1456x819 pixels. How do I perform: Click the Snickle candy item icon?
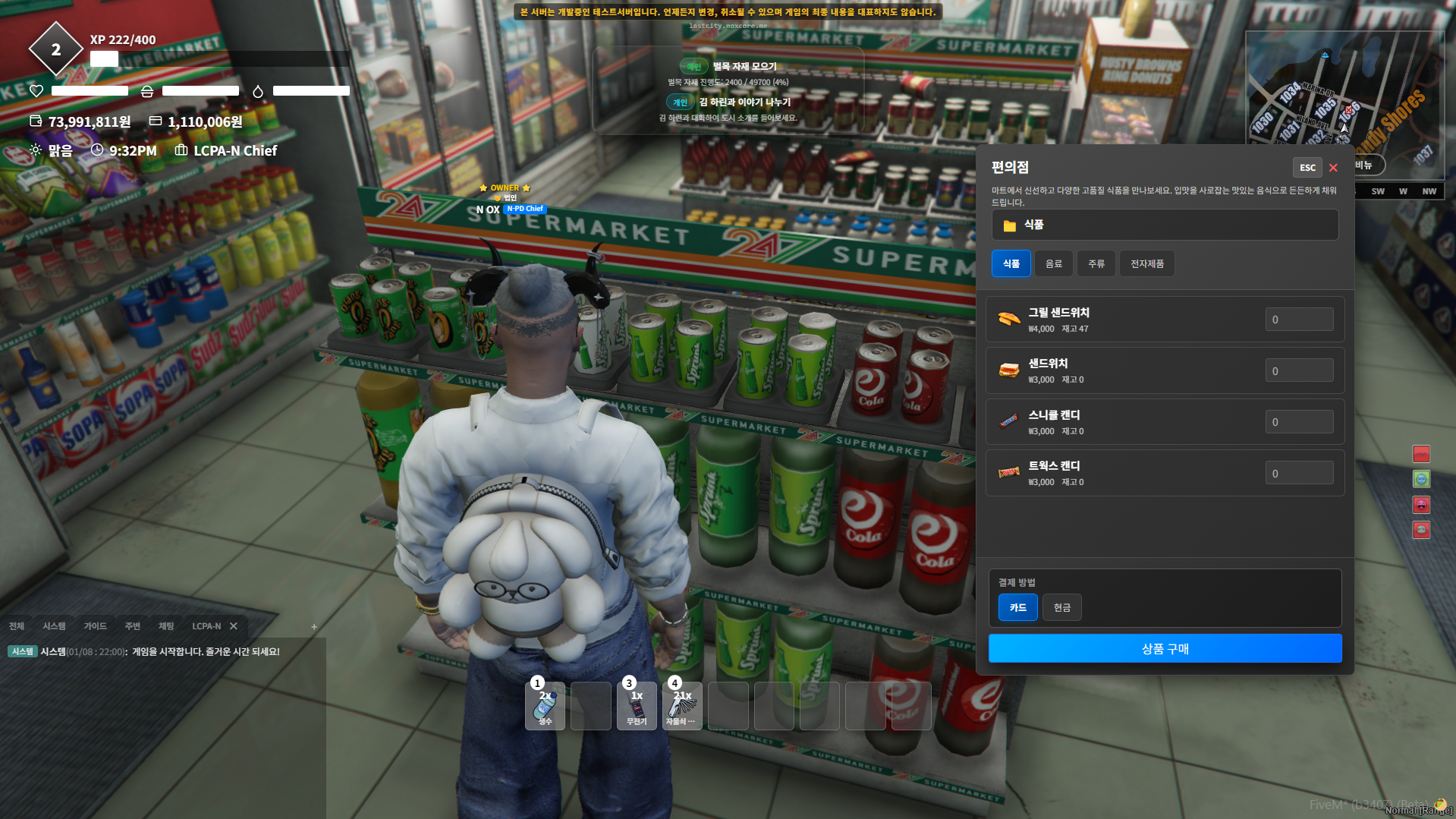pyautogui.click(x=1008, y=422)
